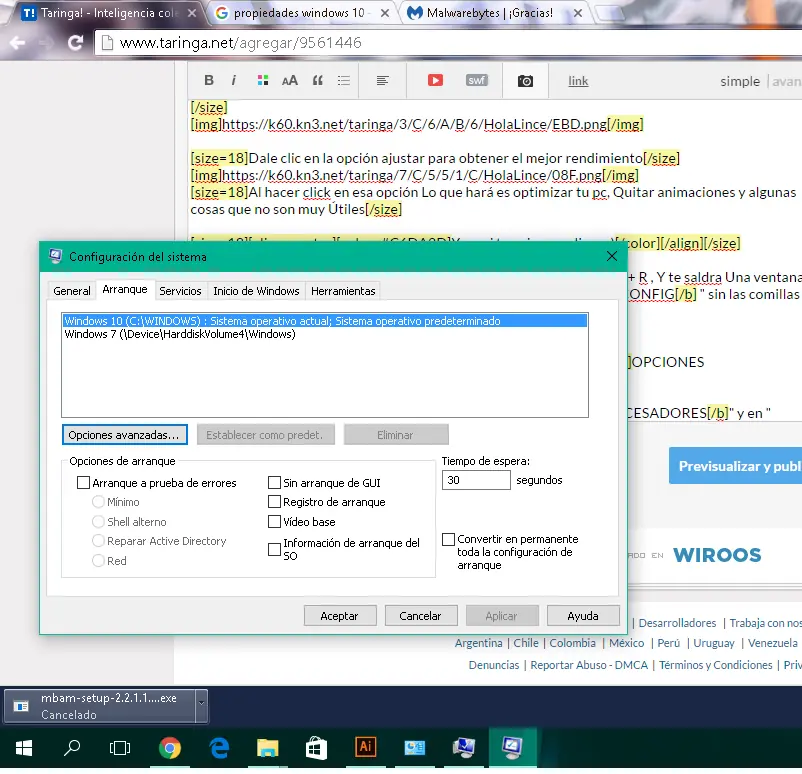
Task: Reload the Taringa page
Action: [x=76, y=43]
